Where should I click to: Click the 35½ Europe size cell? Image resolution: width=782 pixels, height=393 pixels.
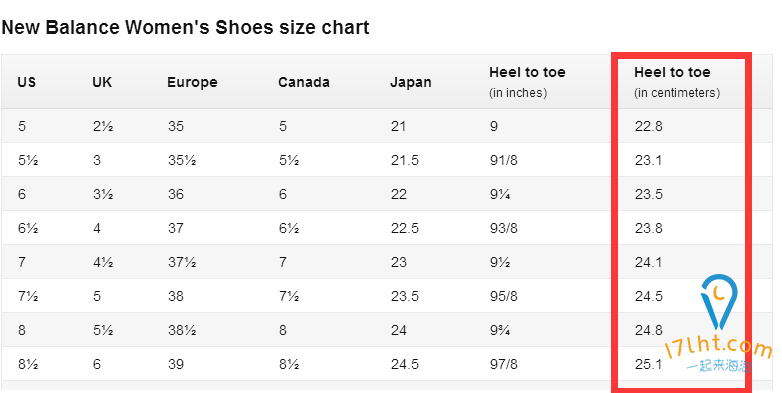tap(182, 160)
